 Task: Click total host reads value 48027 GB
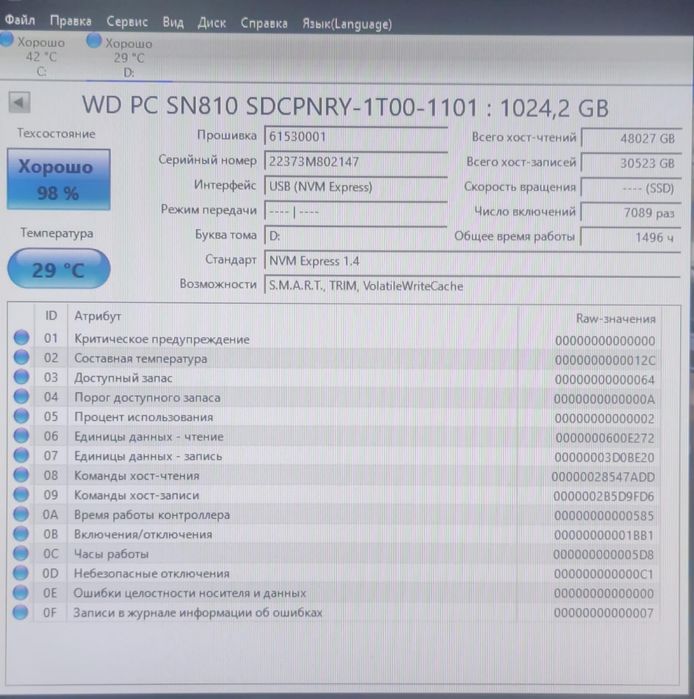click(x=631, y=138)
